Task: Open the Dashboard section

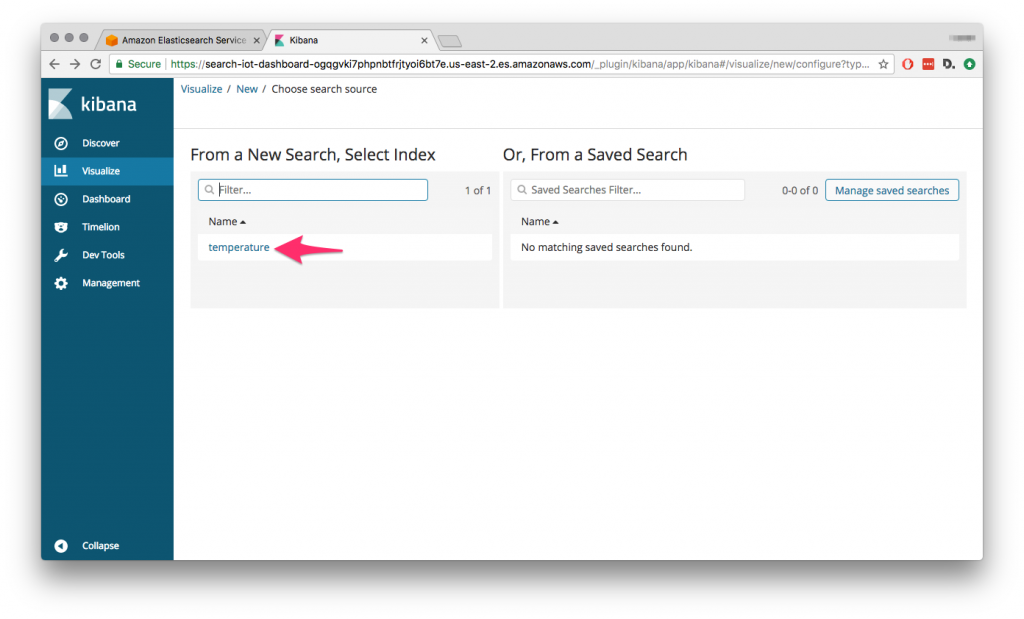Action: coord(106,198)
